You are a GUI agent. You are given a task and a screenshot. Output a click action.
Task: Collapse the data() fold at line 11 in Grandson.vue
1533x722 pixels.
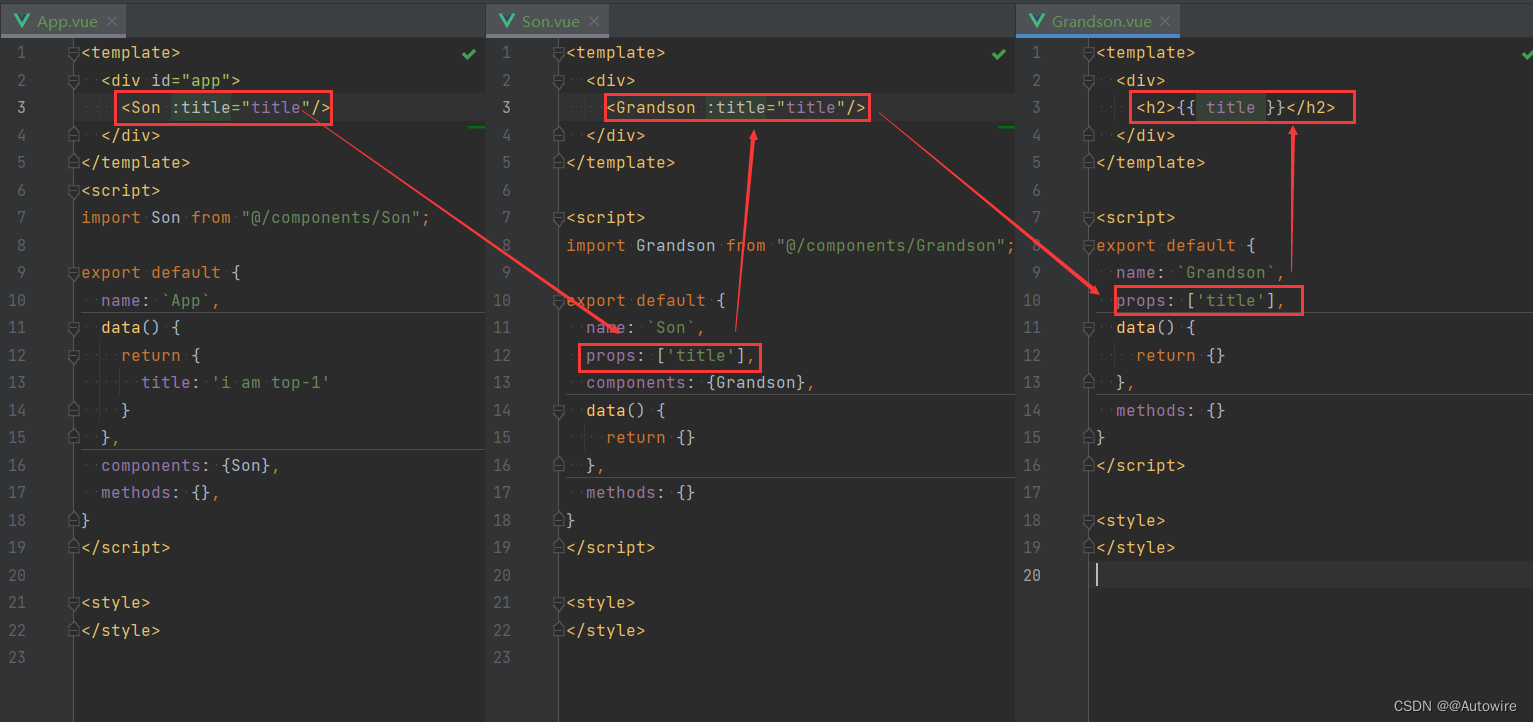1089,327
